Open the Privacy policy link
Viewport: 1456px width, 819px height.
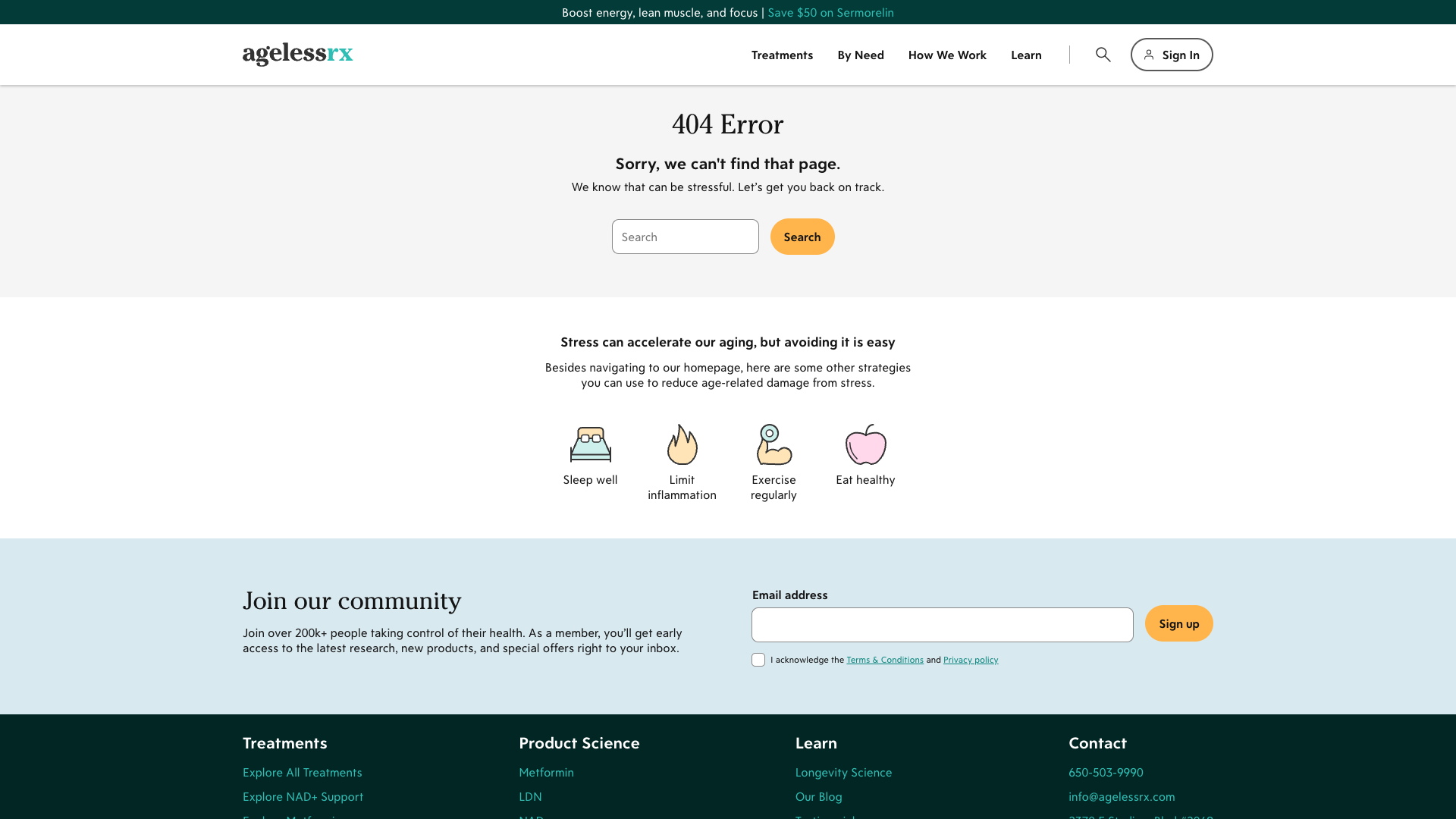[x=971, y=660]
